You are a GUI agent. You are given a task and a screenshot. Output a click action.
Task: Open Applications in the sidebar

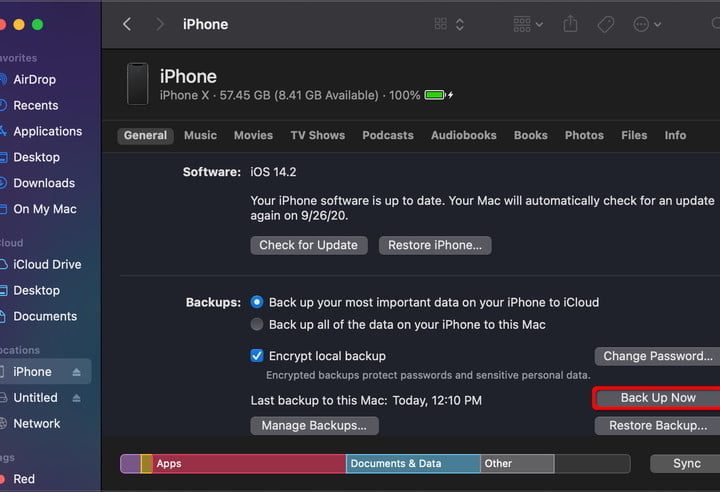point(47,131)
